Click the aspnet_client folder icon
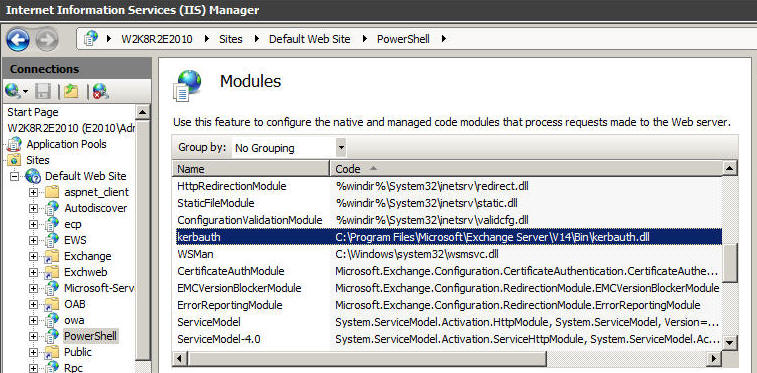This screenshot has height=373, width=757. click(52, 192)
